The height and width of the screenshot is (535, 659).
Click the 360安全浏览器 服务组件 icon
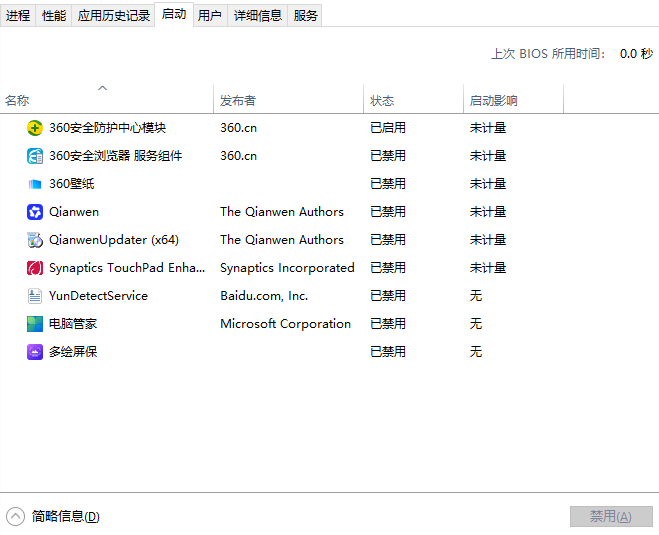tap(35, 156)
